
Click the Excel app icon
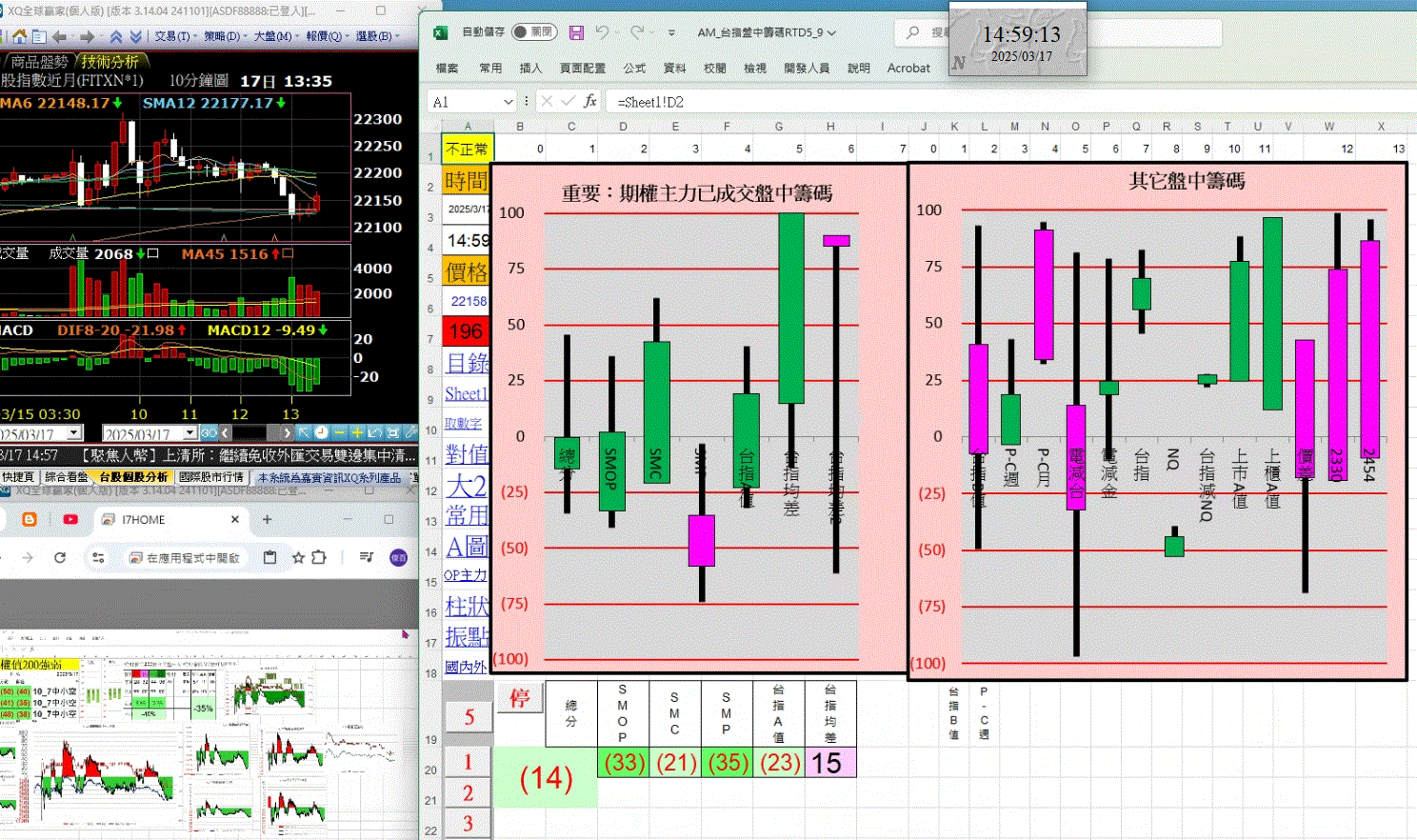441,32
